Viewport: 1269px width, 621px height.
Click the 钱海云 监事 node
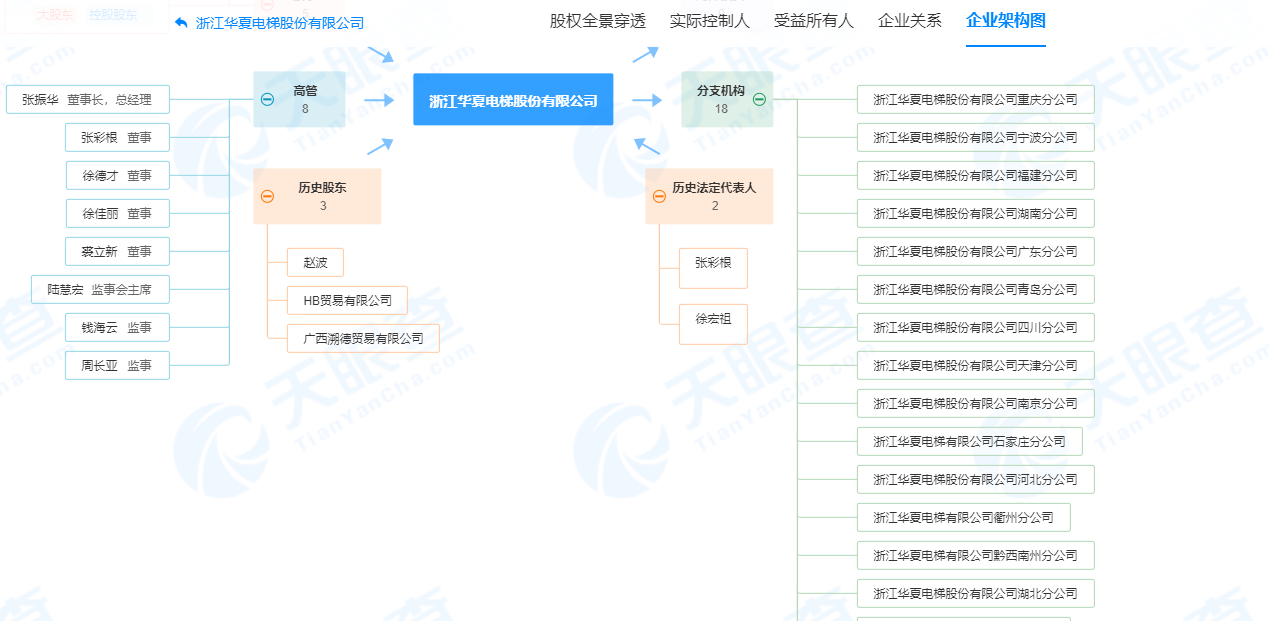(117, 328)
